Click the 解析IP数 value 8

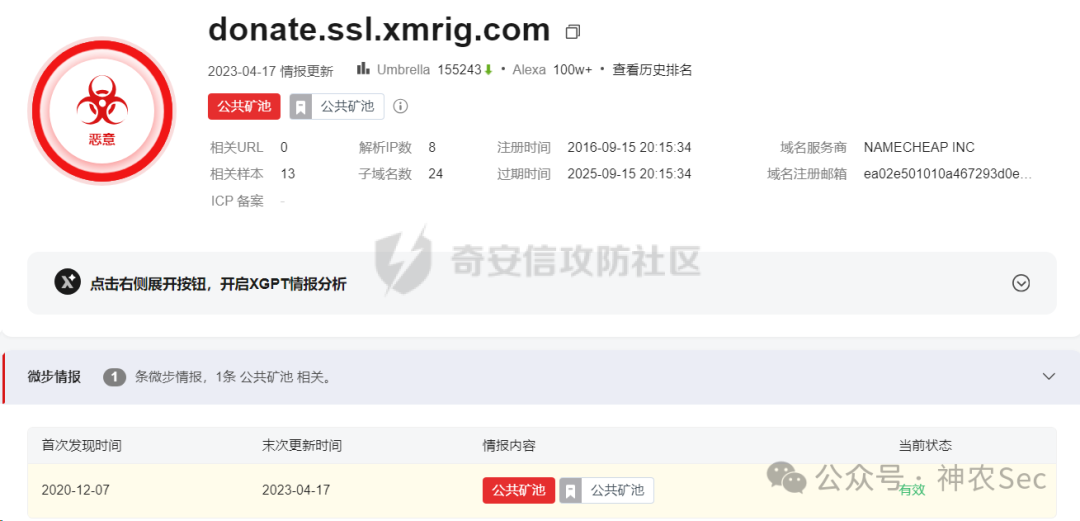click(432, 147)
